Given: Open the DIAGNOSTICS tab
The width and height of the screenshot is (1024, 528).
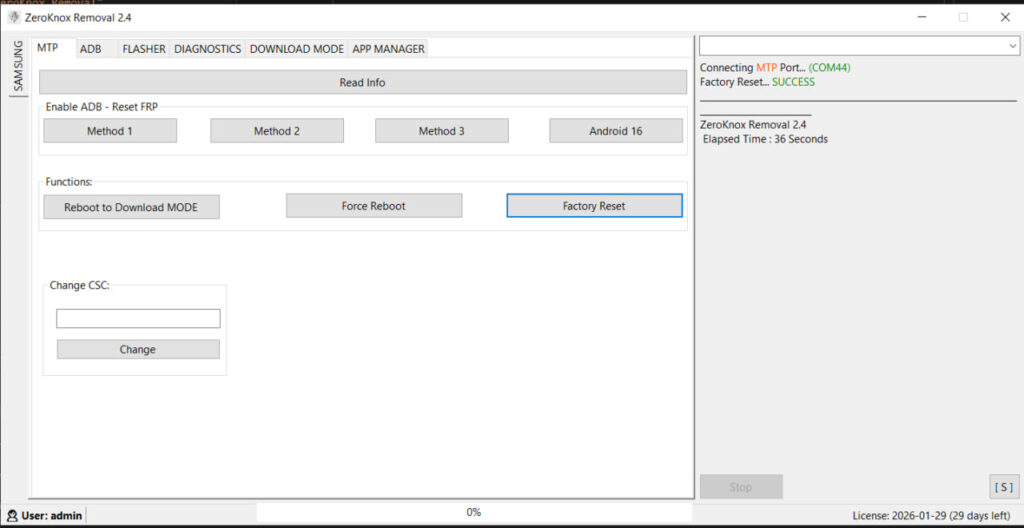Looking at the screenshot, I should click(x=208, y=49).
